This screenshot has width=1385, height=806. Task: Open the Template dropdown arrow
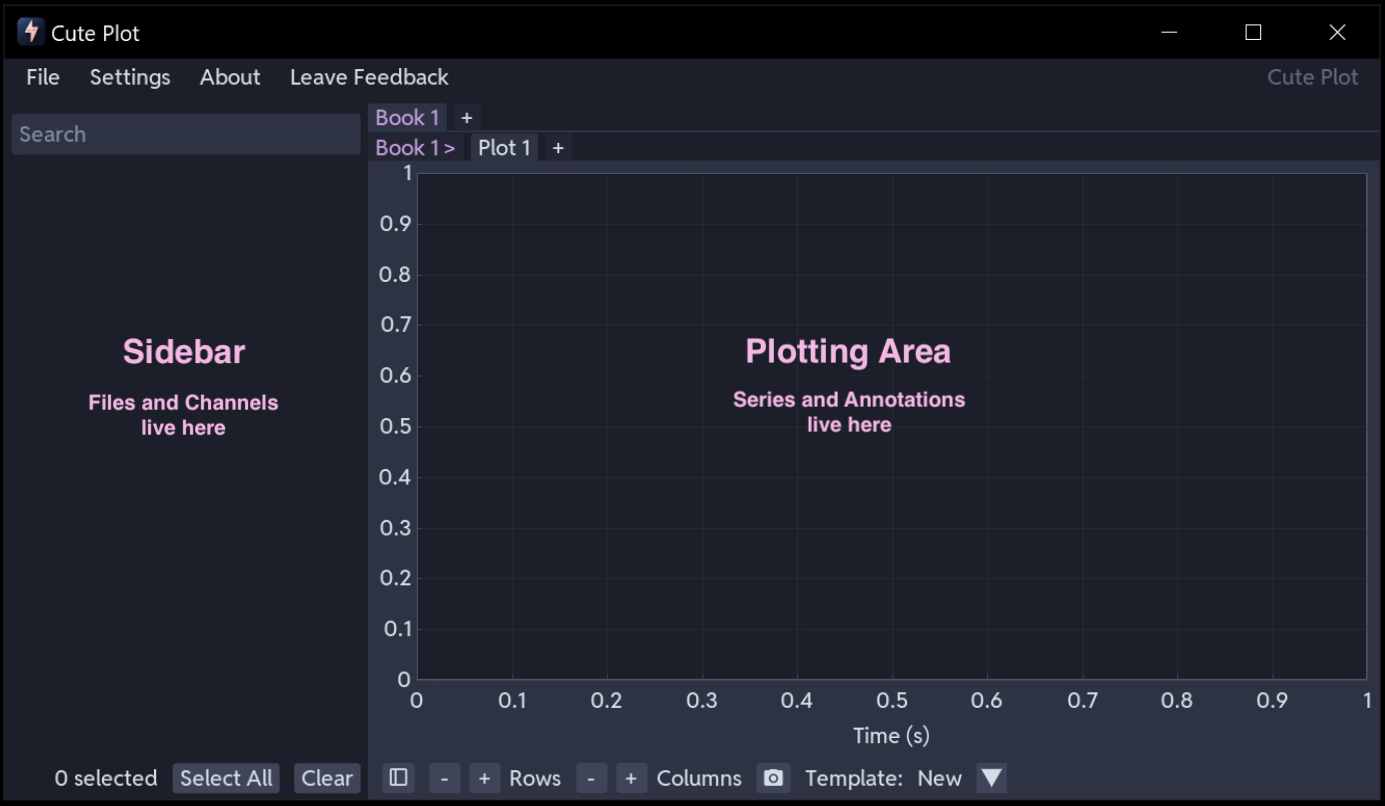[991, 778]
